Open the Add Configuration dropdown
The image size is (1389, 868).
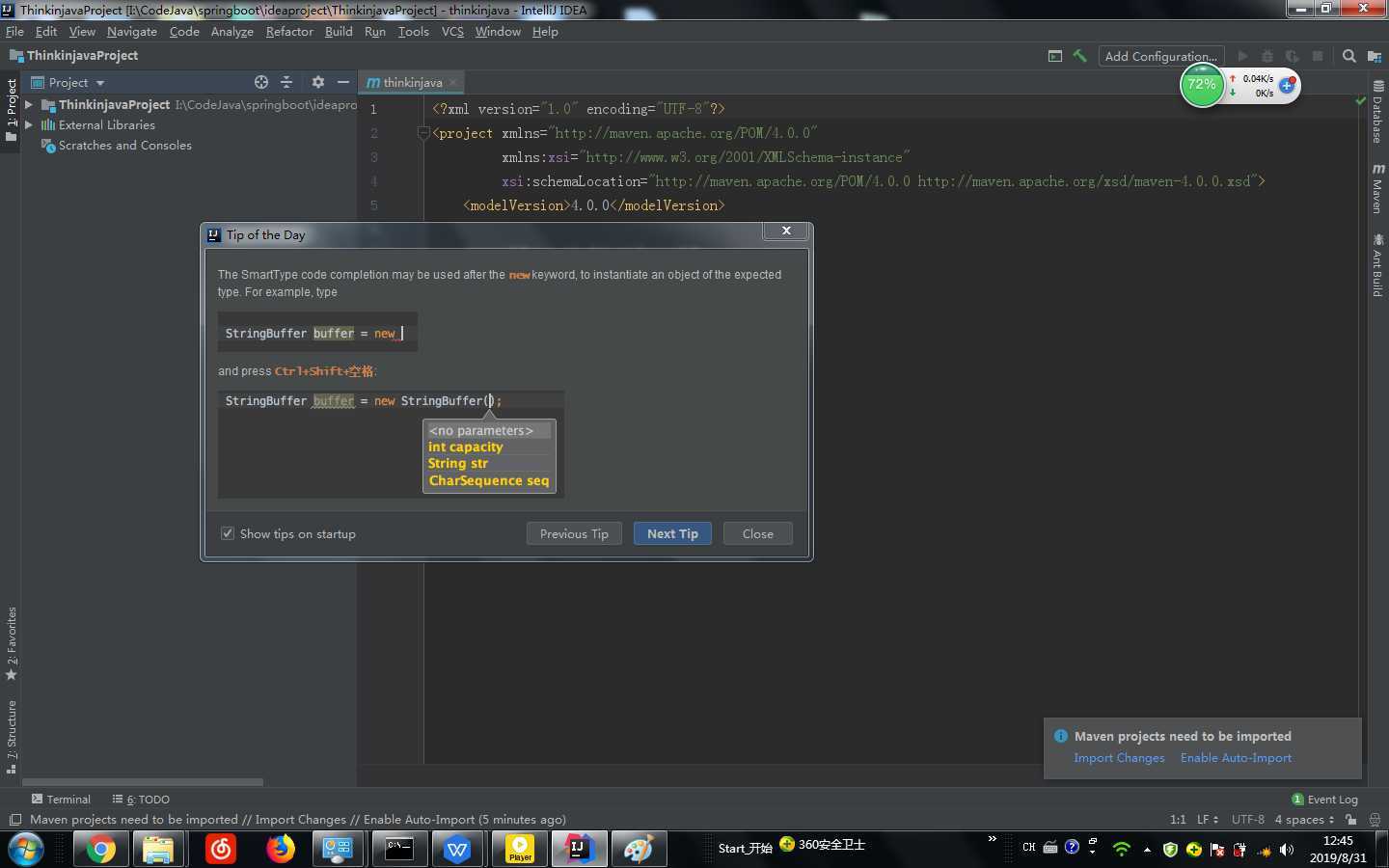1161,56
